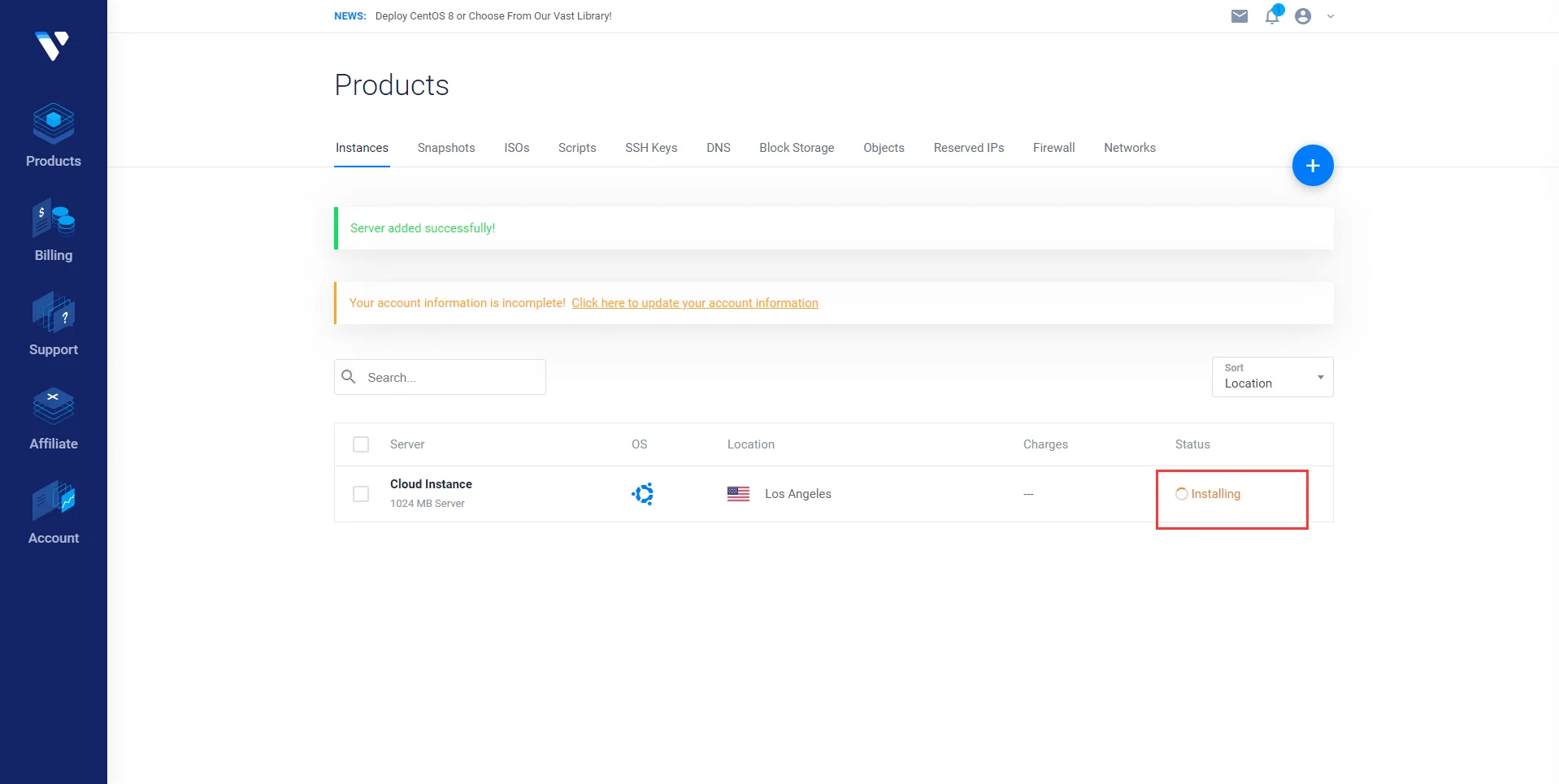Click the user profile avatar icon

click(x=1303, y=16)
